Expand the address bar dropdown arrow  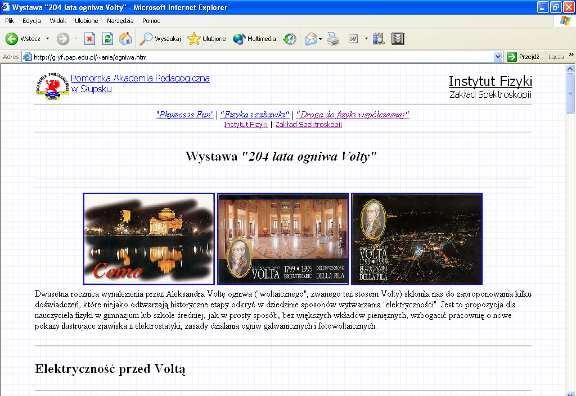(x=498, y=57)
